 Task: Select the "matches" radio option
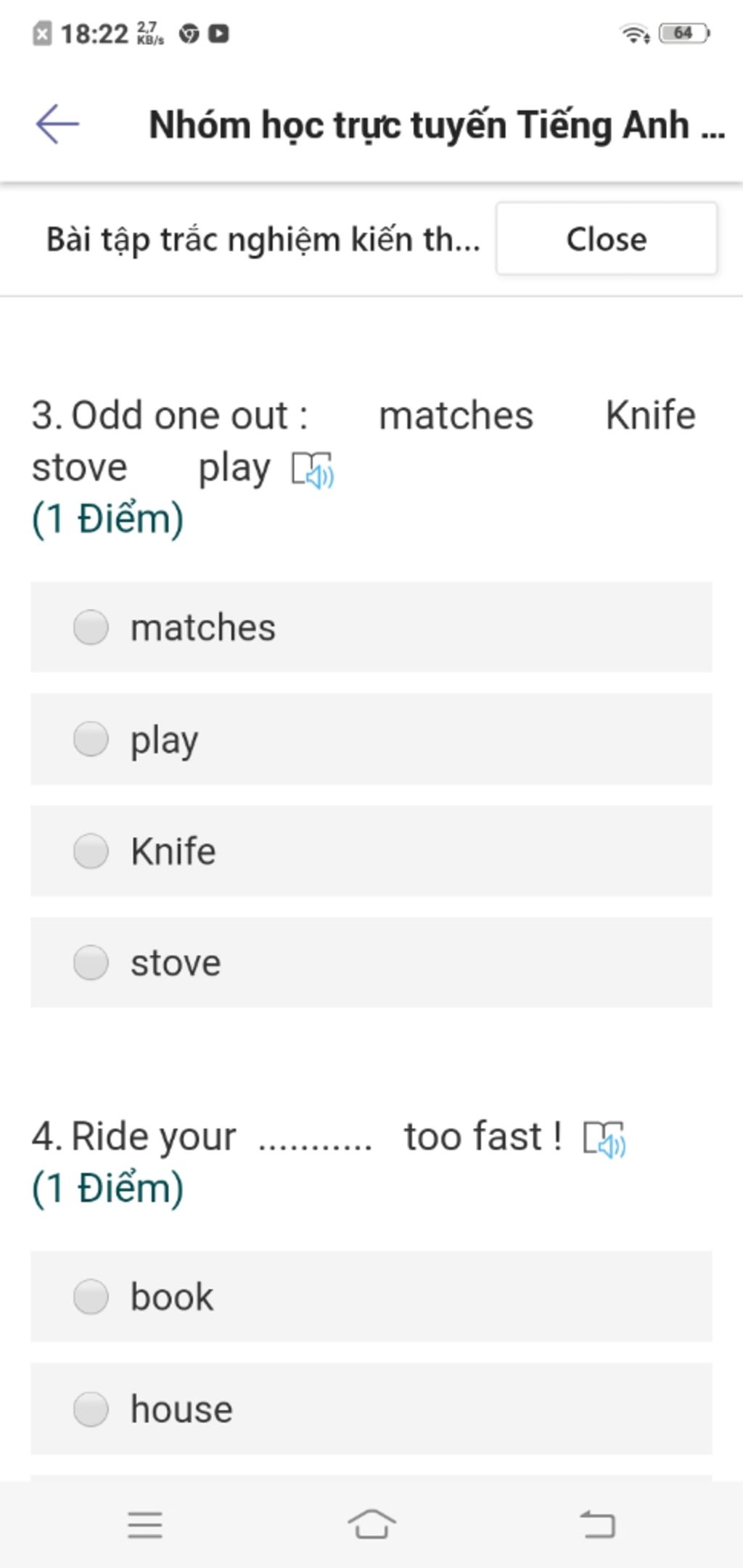coord(91,627)
